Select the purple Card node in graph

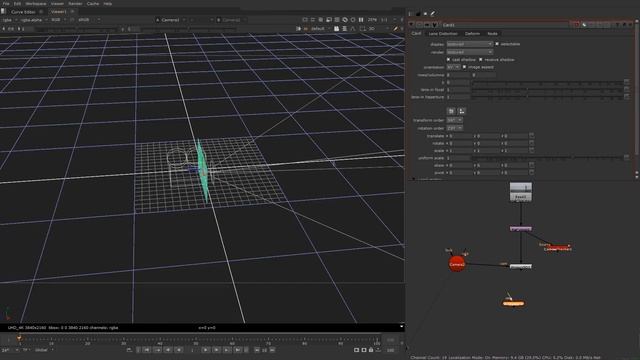pos(520,229)
